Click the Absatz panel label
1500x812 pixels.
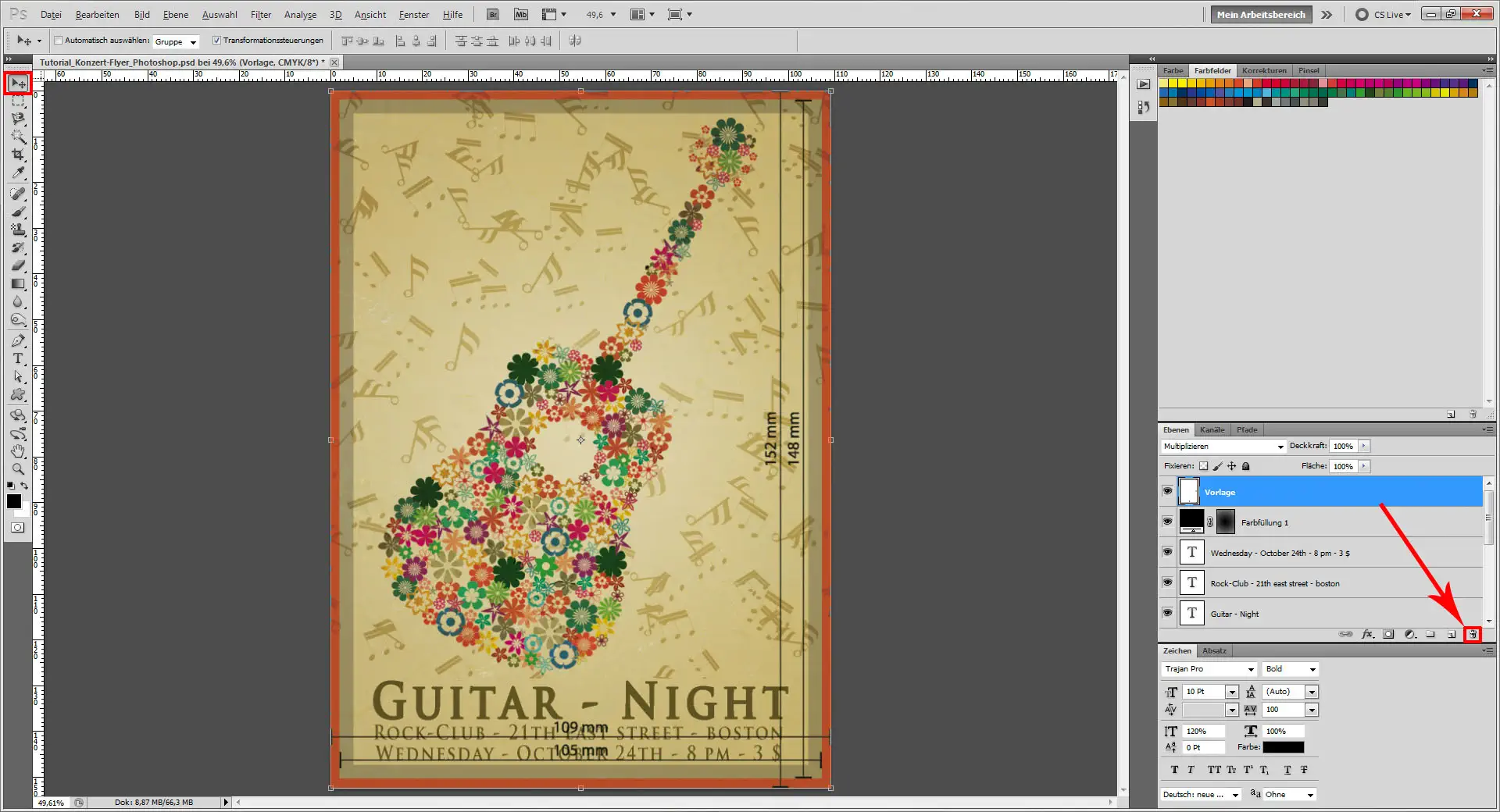click(1215, 650)
